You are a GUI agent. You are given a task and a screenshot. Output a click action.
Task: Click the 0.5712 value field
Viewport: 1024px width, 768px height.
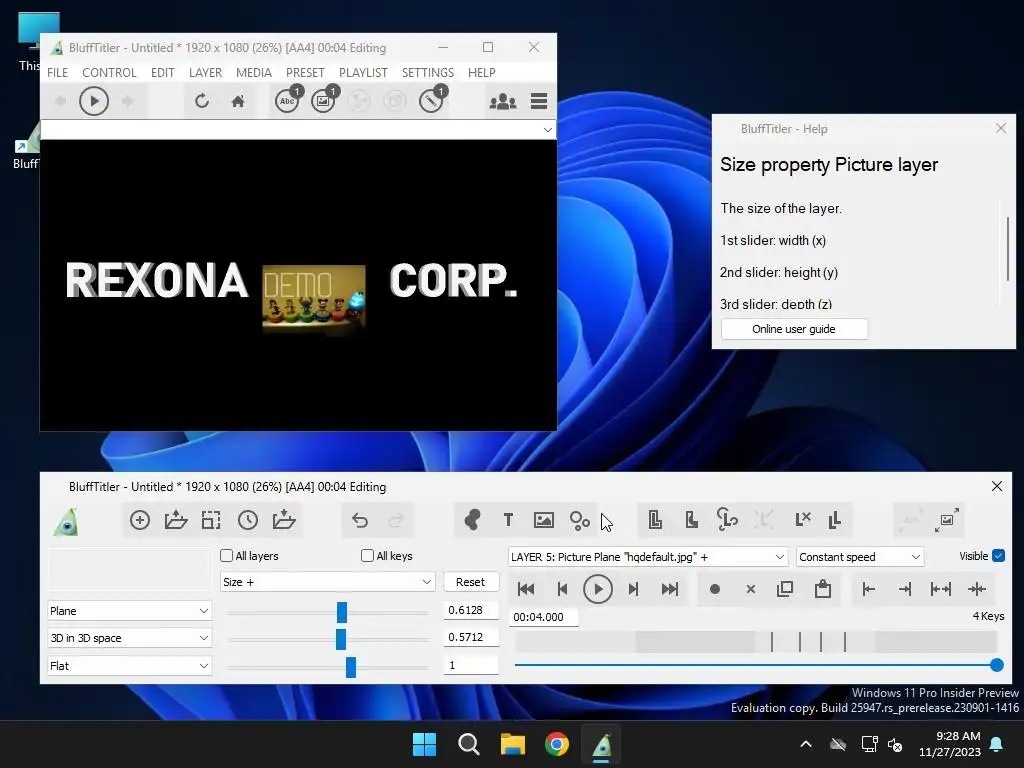[470, 637]
